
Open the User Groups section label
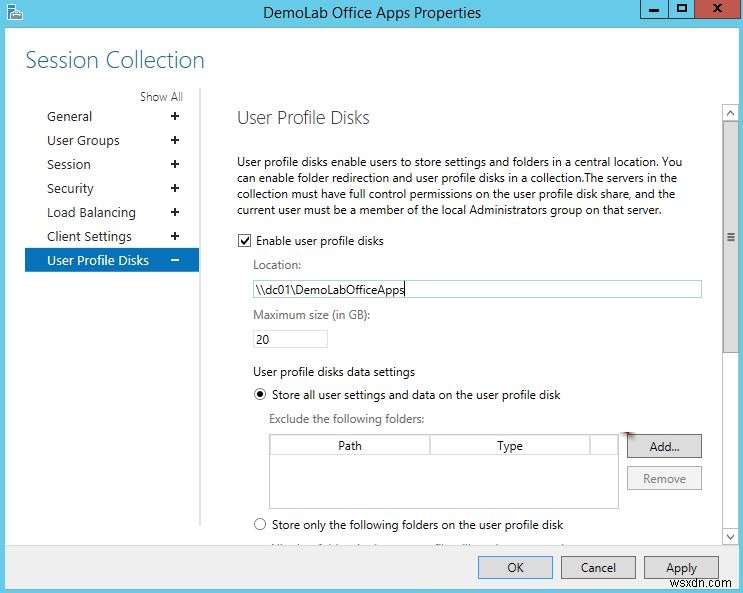tap(83, 141)
